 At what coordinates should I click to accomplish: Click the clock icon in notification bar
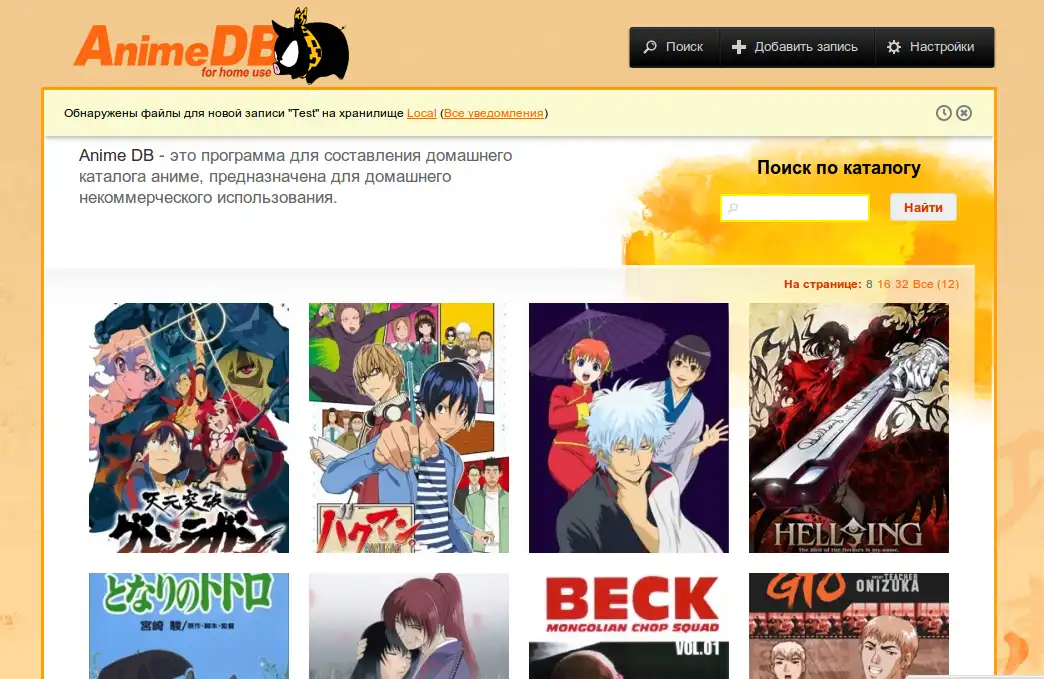point(943,113)
